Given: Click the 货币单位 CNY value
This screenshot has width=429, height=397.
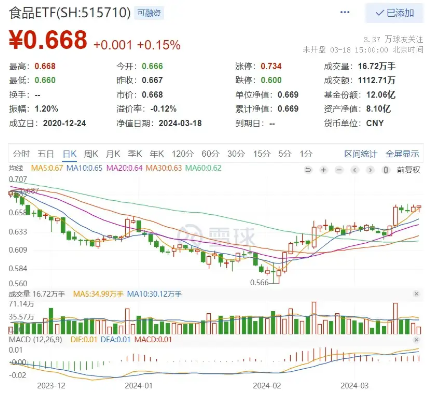Looking at the screenshot, I should [x=375, y=123].
